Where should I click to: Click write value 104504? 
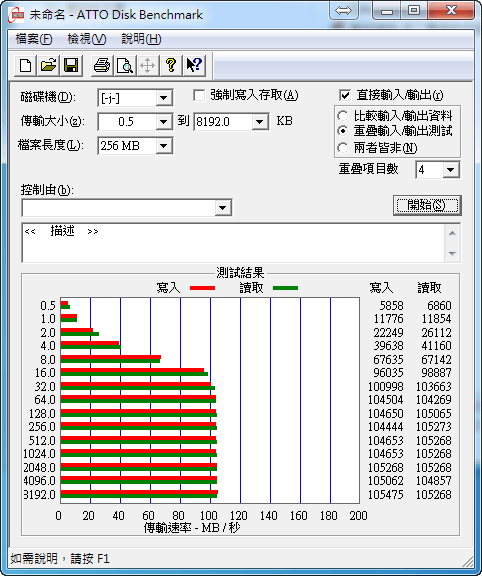point(386,400)
